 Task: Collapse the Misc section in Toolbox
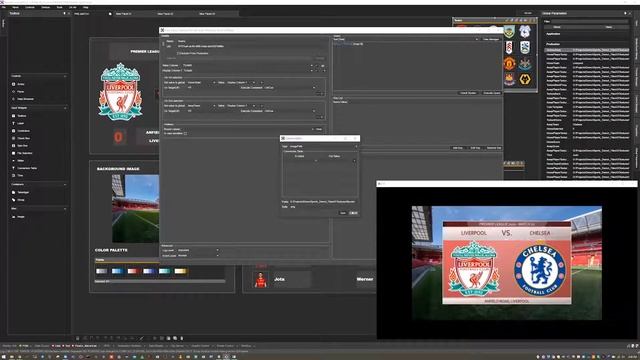pos(65,209)
